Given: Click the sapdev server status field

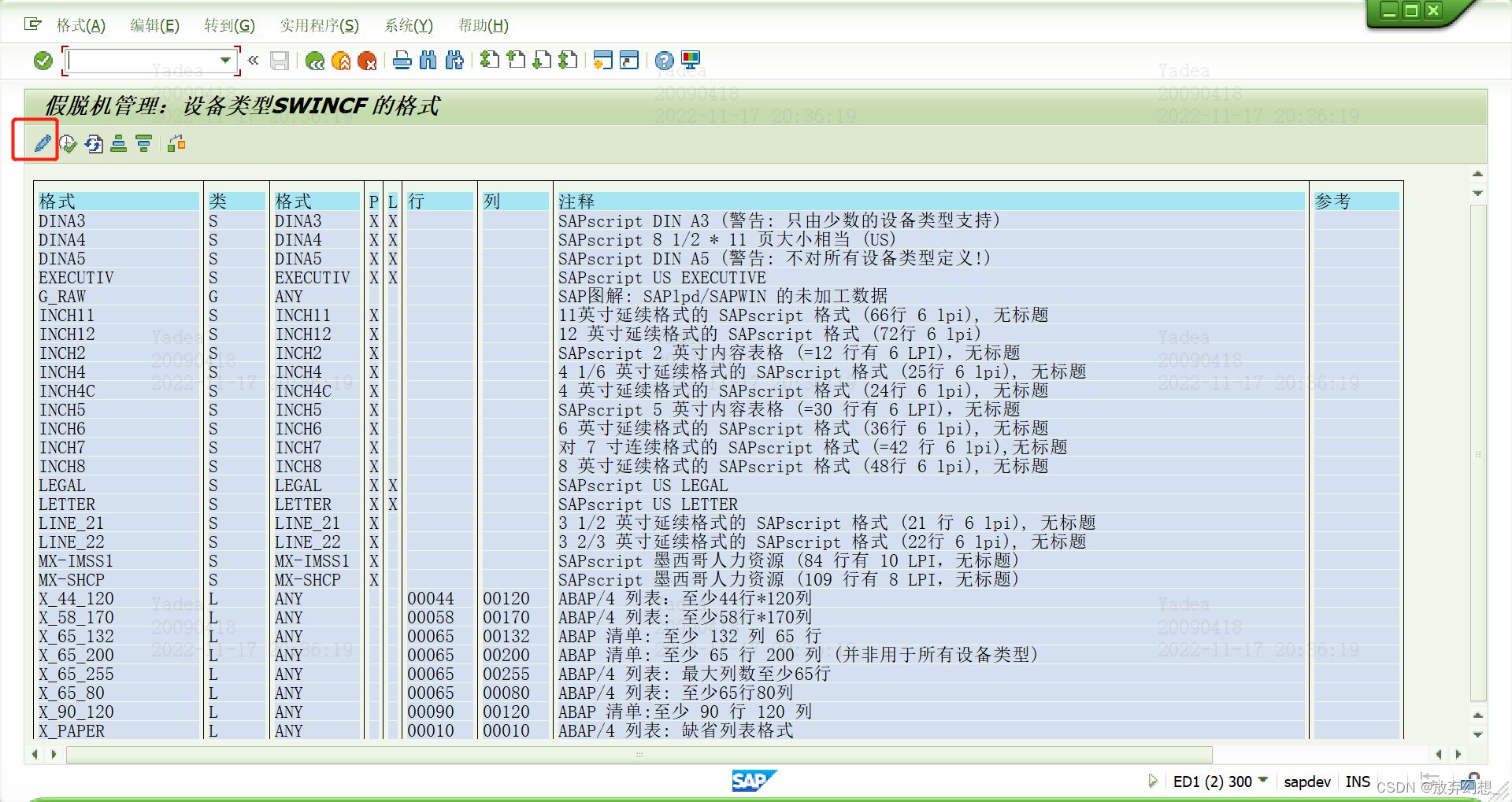Looking at the screenshot, I should 1307,782.
